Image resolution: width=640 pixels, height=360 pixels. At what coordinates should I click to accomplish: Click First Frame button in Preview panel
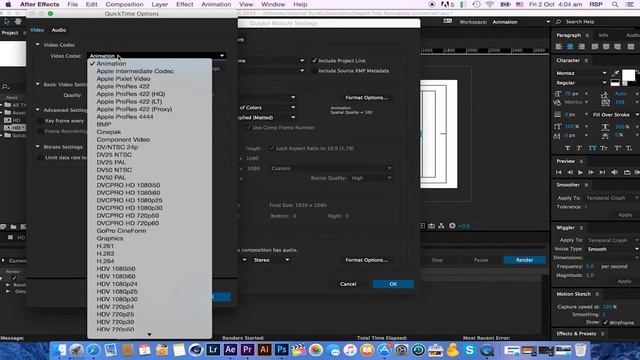click(x=559, y=173)
